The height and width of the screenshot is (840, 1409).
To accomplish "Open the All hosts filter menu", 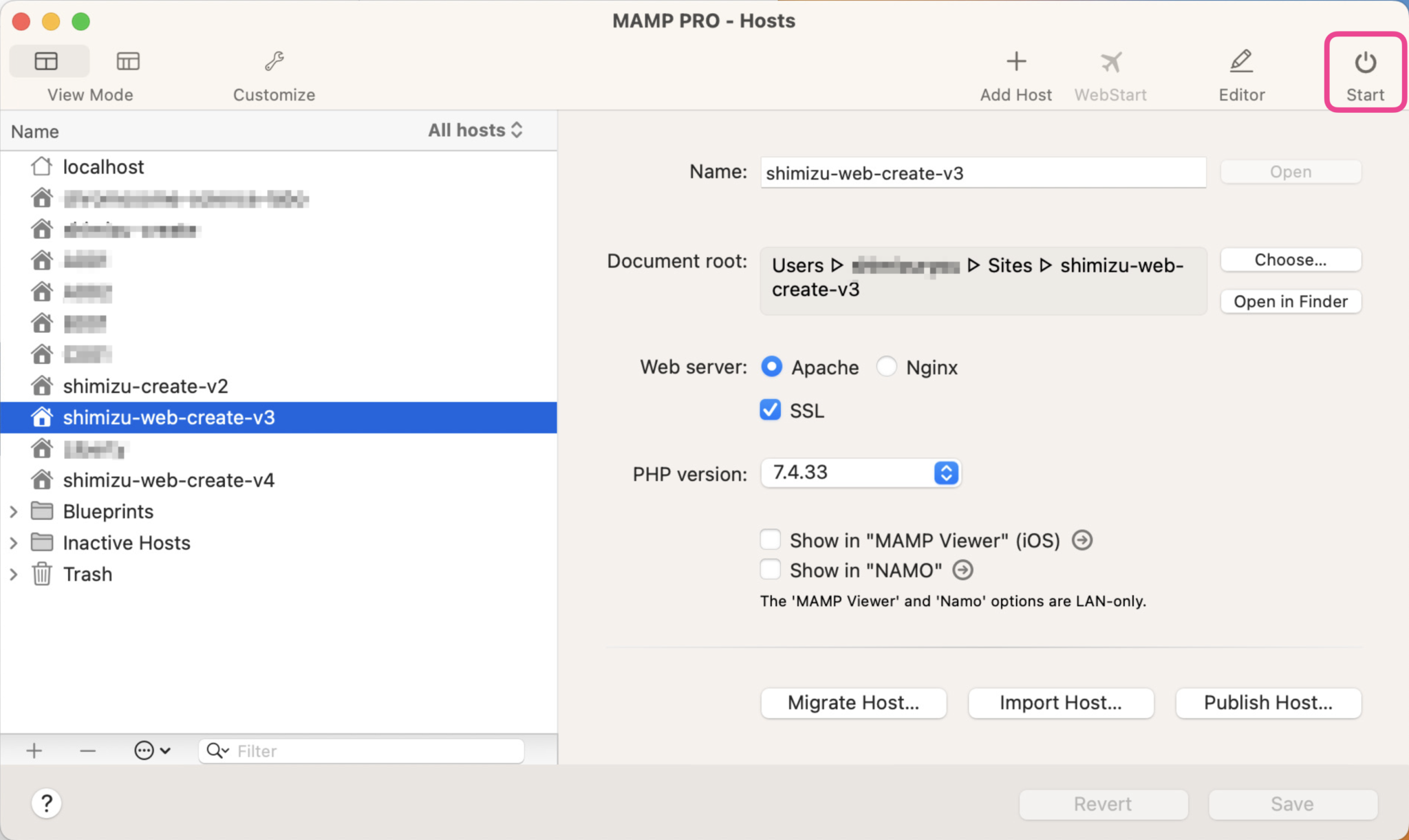I will point(475,130).
